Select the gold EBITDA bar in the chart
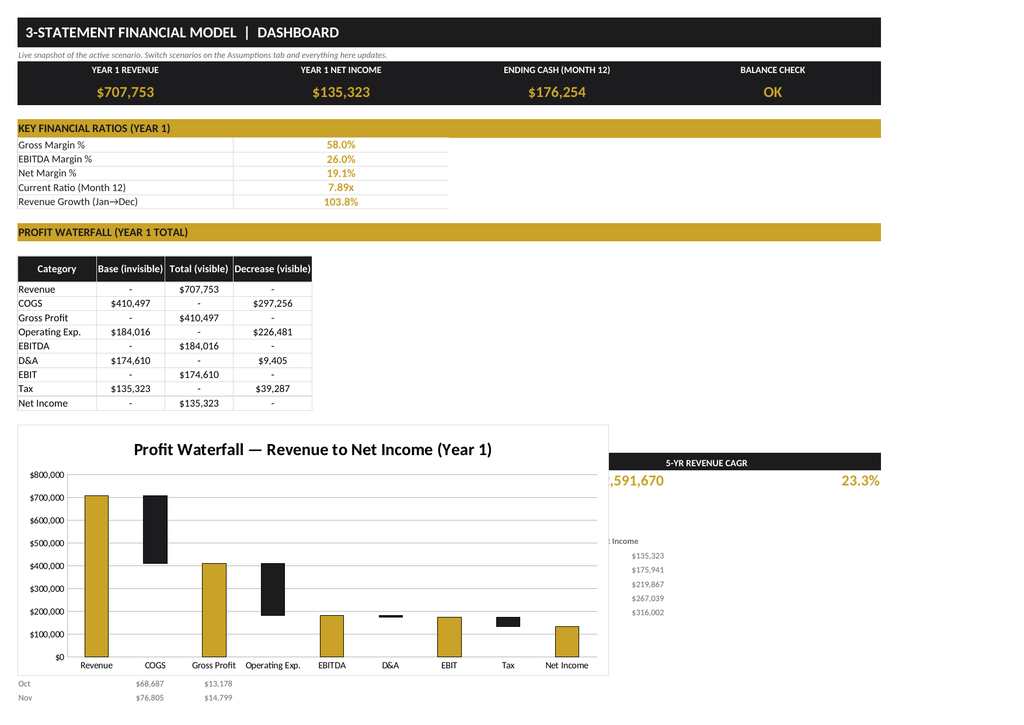This screenshot has height=725, width=1024. [x=332, y=636]
